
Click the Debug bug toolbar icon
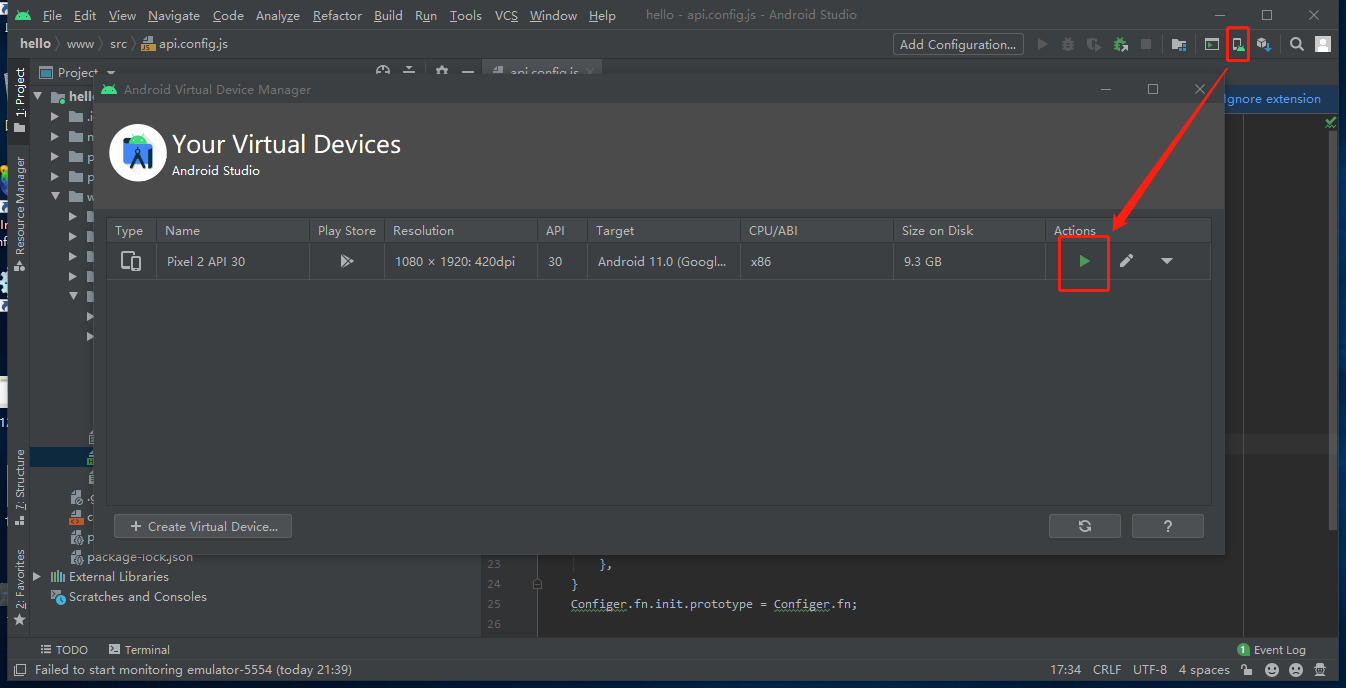pyautogui.click(x=1068, y=44)
